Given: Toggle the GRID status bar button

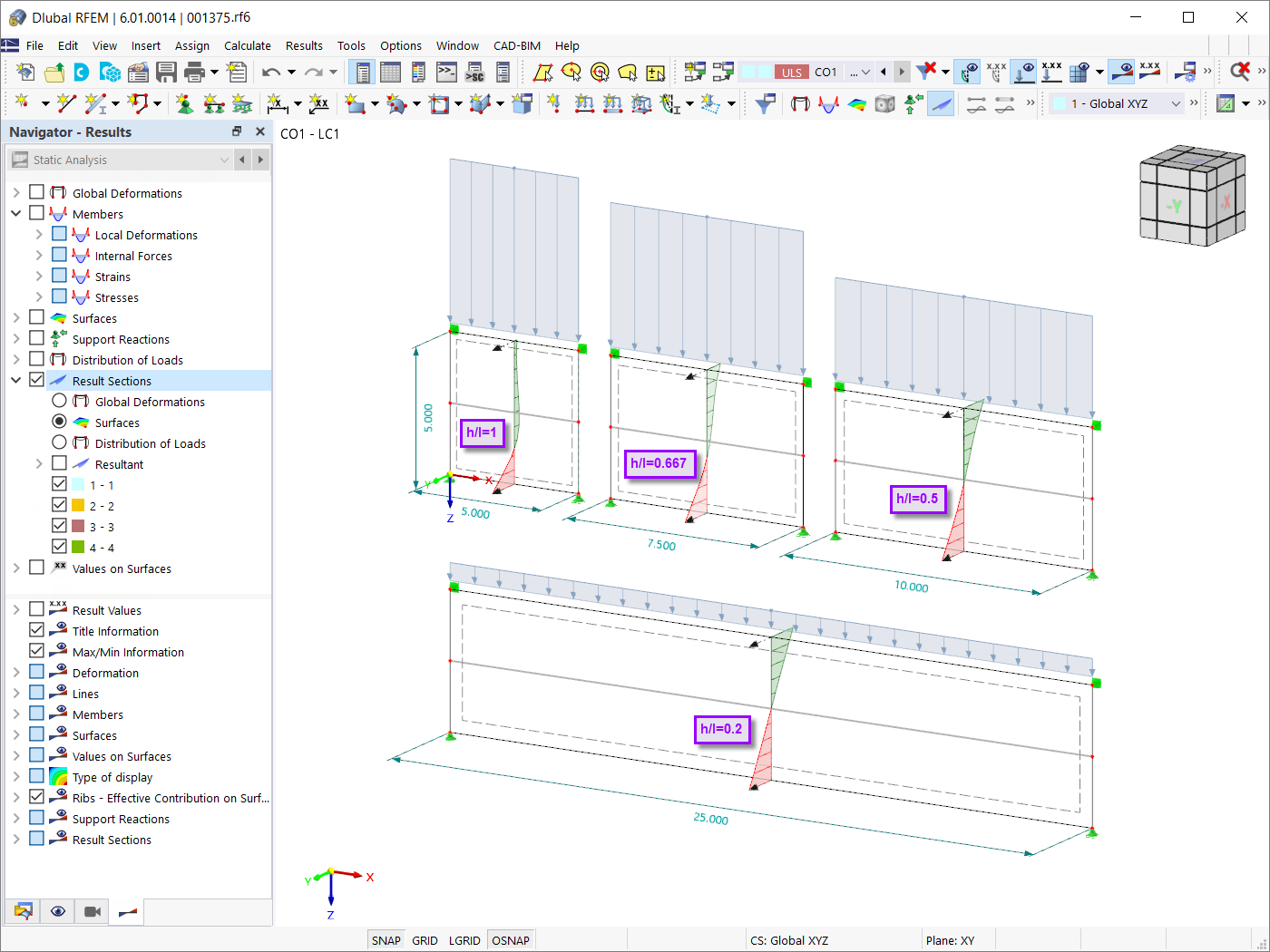Looking at the screenshot, I should 425,940.
